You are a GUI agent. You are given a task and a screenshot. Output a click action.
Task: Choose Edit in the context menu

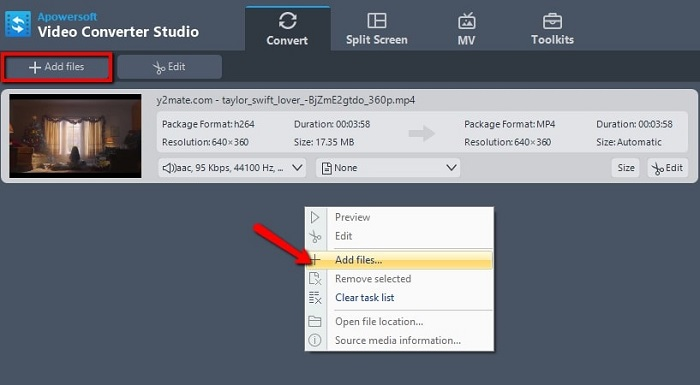click(400, 236)
